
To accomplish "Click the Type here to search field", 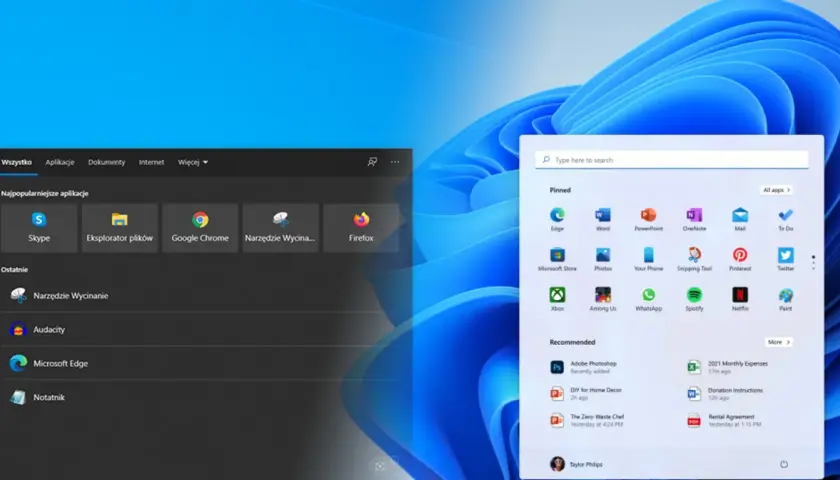I will (672, 160).
